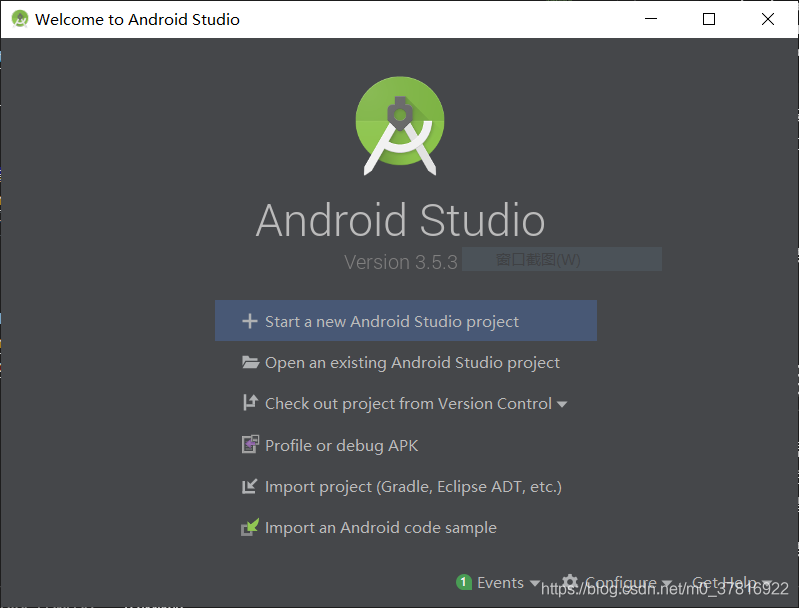Minimize the Welcome to Android Studio window
799x608 pixels.
point(651,19)
